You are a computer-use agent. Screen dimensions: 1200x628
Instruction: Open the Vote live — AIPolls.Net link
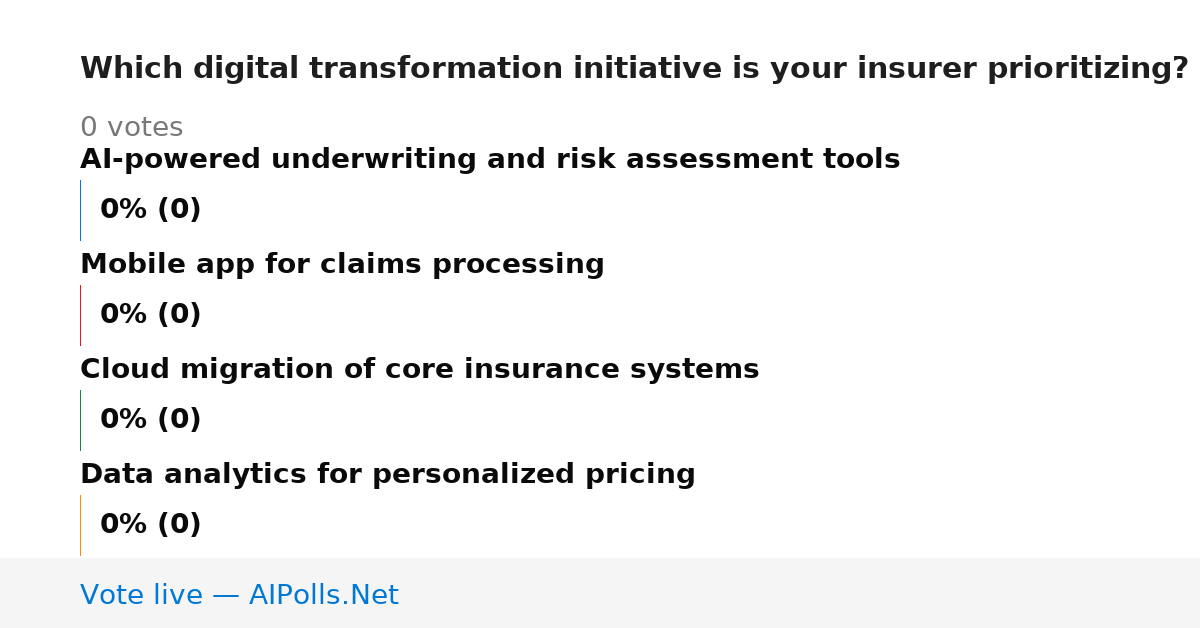click(239, 596)
